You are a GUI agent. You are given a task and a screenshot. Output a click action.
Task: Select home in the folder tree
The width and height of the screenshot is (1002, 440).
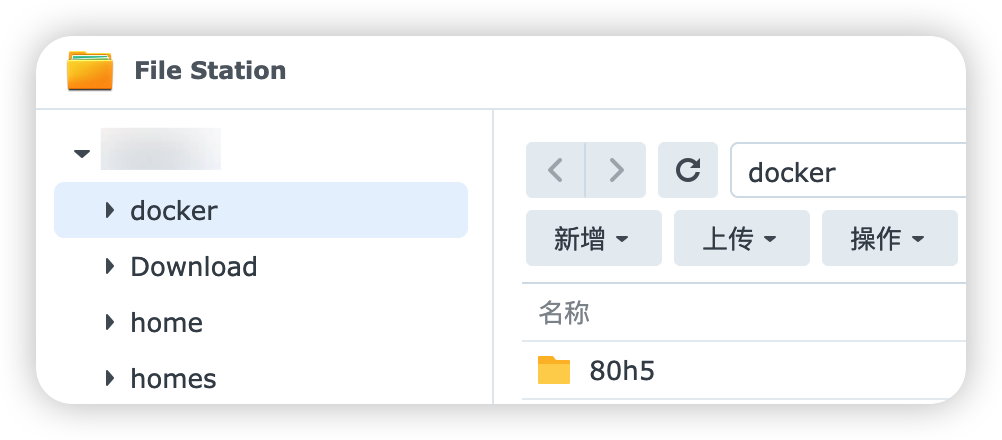pos(166,323)
